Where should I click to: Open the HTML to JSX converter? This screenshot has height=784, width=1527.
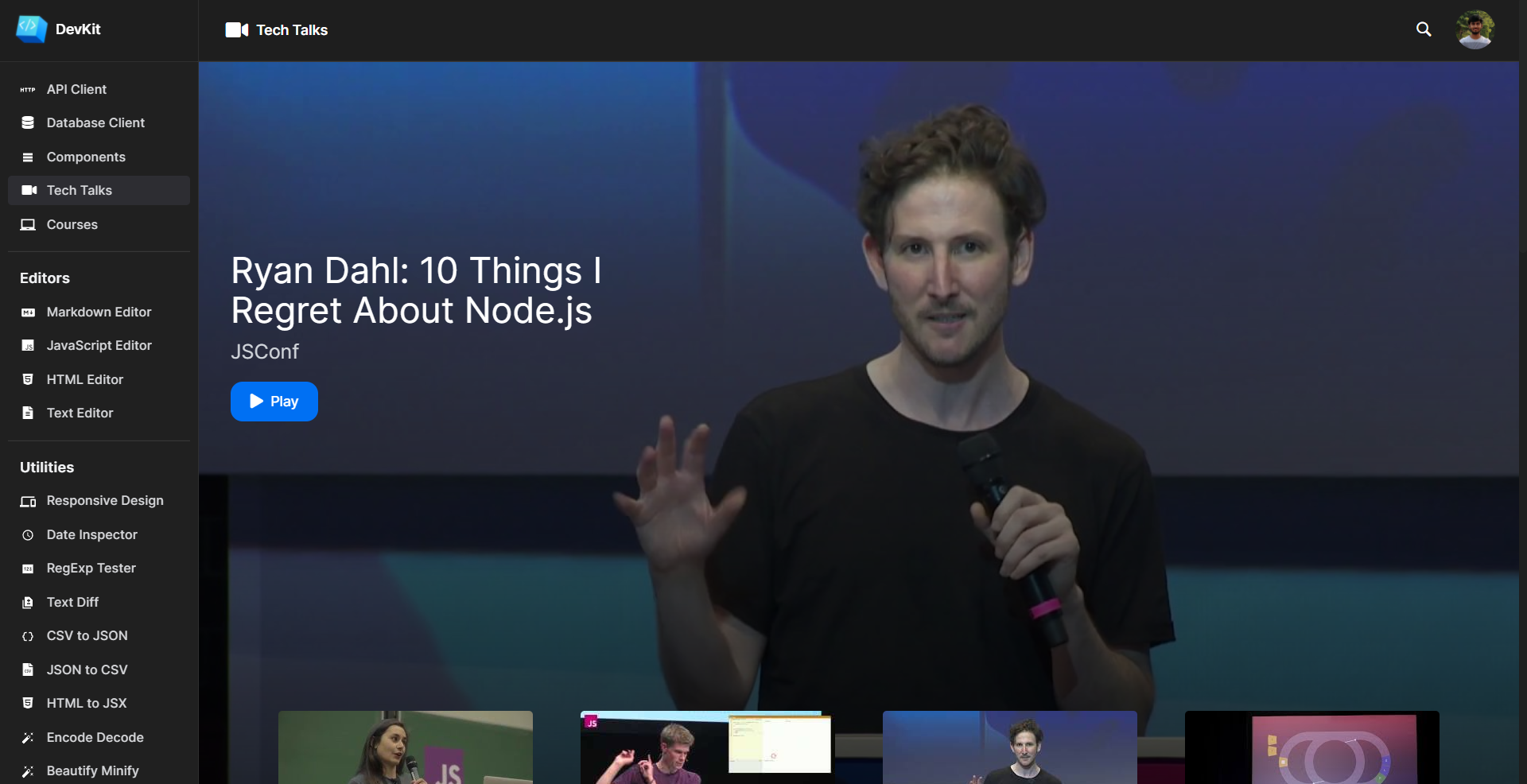pos(85,703)
